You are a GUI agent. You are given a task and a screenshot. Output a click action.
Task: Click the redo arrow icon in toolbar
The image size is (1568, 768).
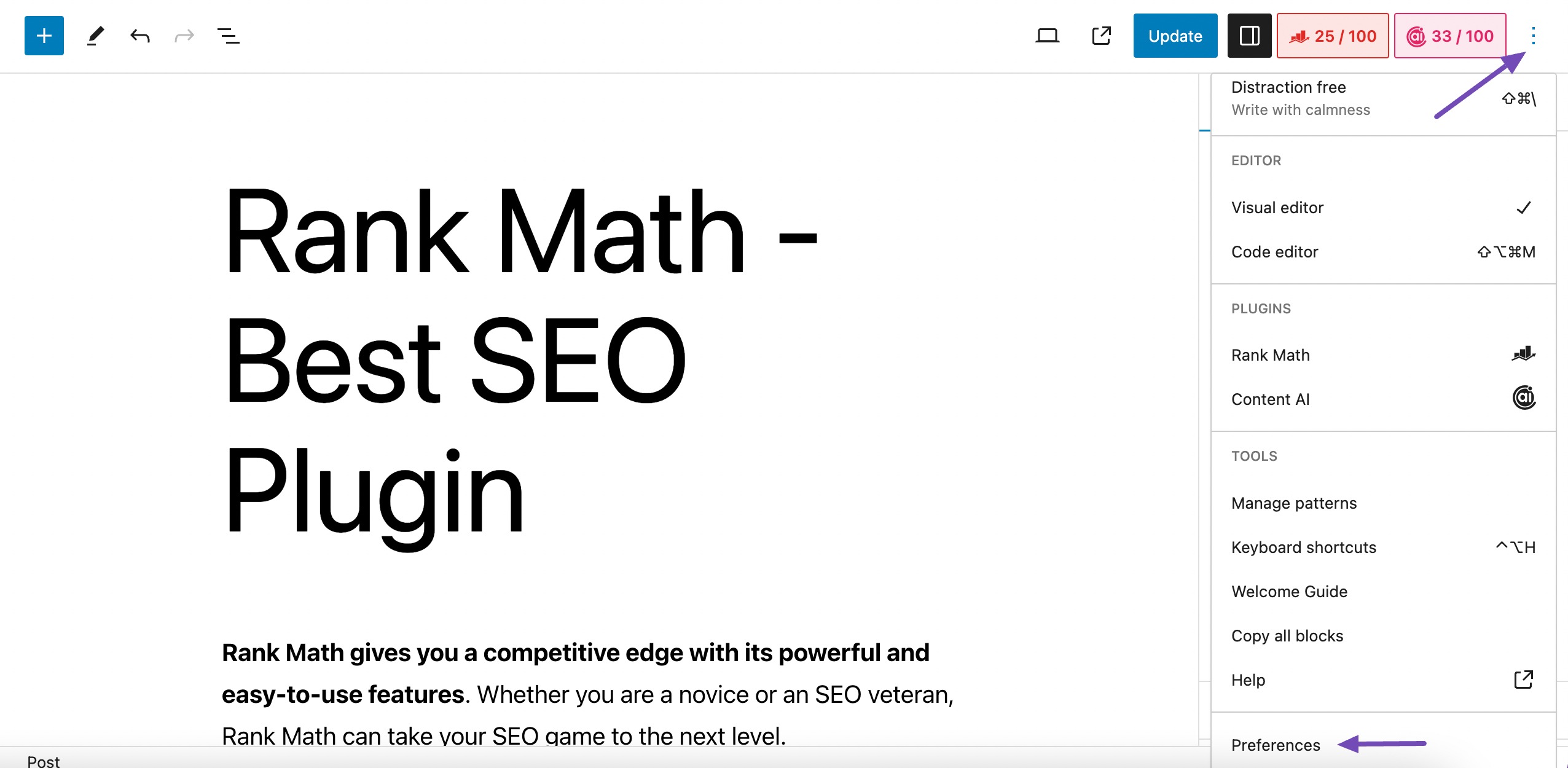click(x=183, y=36)
